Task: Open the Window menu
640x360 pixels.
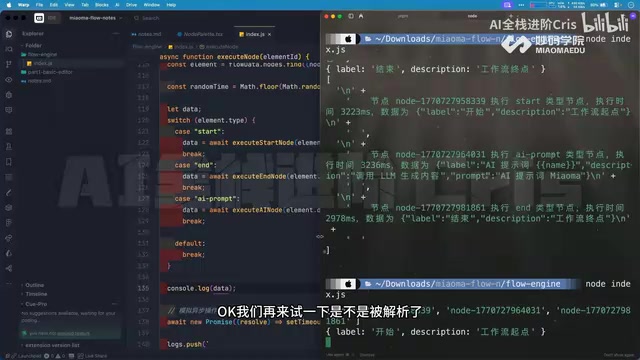Action: coord(151,5)
